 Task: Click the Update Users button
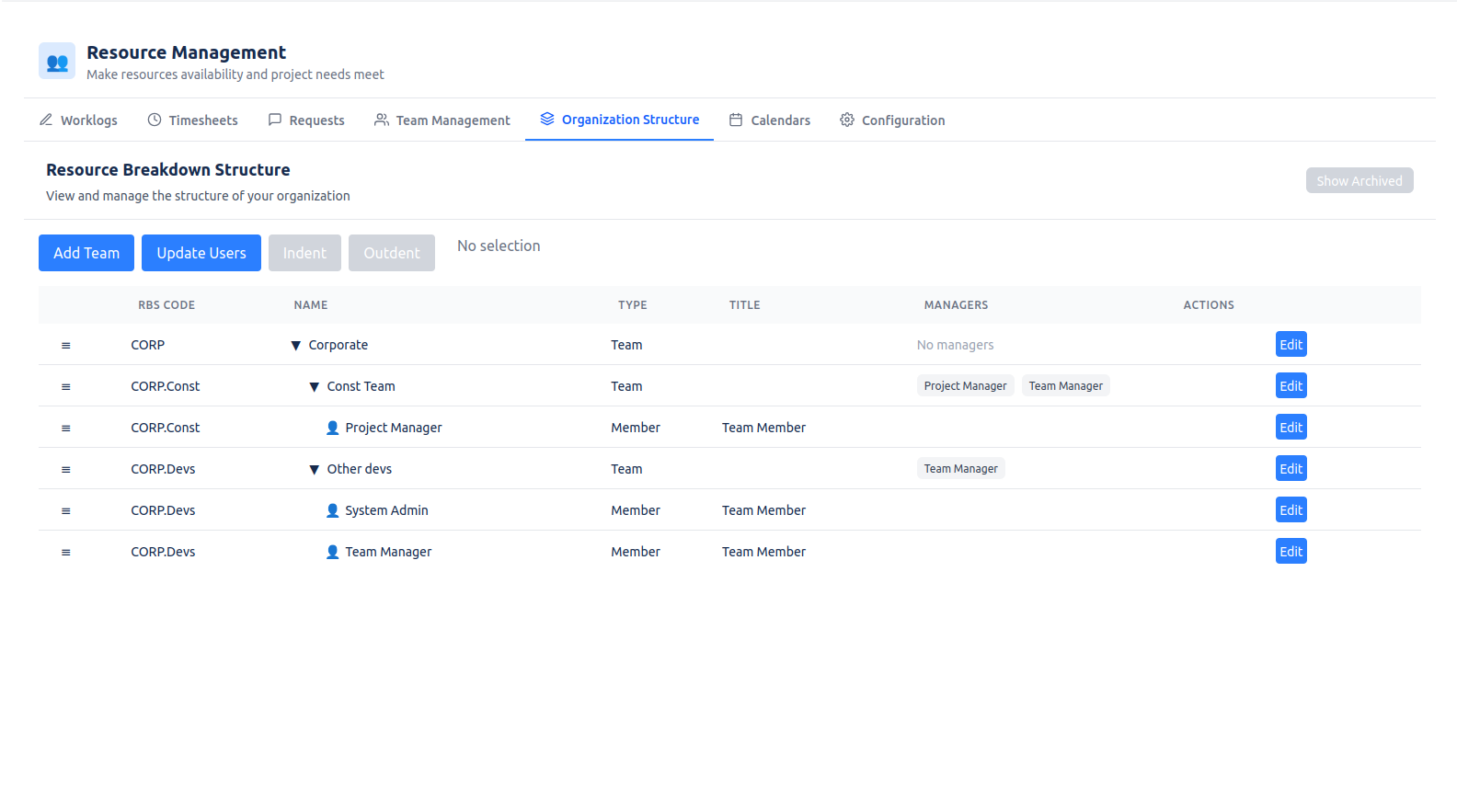pyautogui.click(x=201, y=253)
